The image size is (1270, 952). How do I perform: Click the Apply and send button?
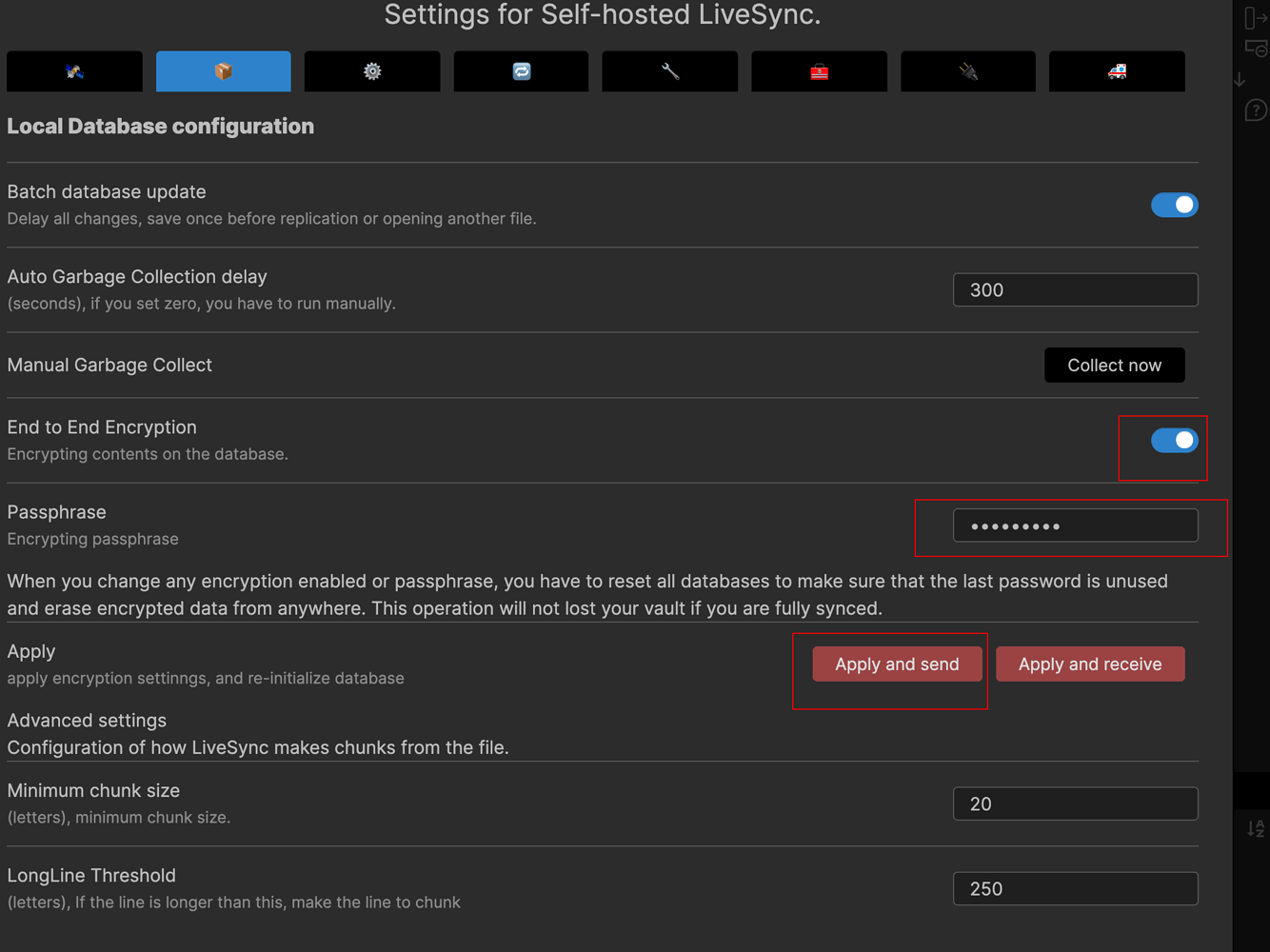coord(897,664)
